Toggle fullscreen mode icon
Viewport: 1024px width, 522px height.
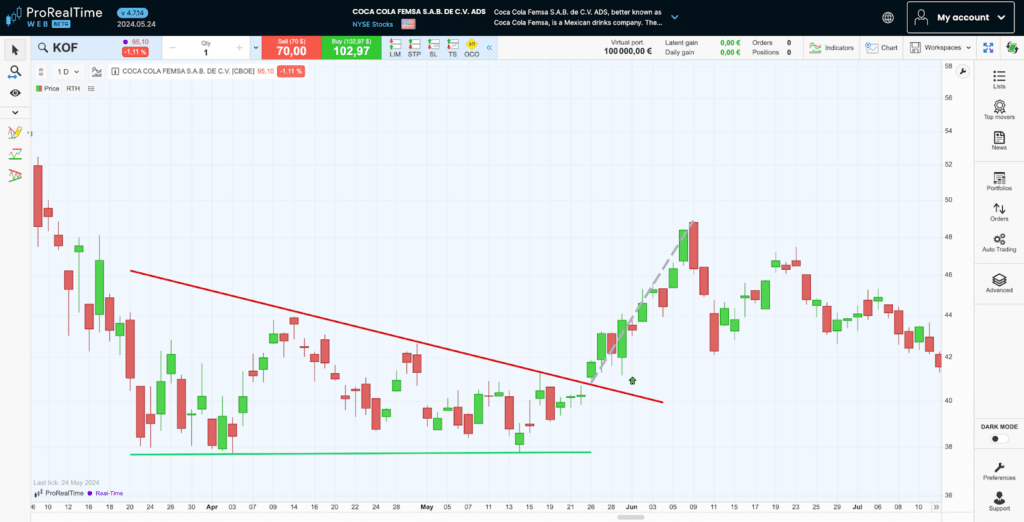[988, 48]
